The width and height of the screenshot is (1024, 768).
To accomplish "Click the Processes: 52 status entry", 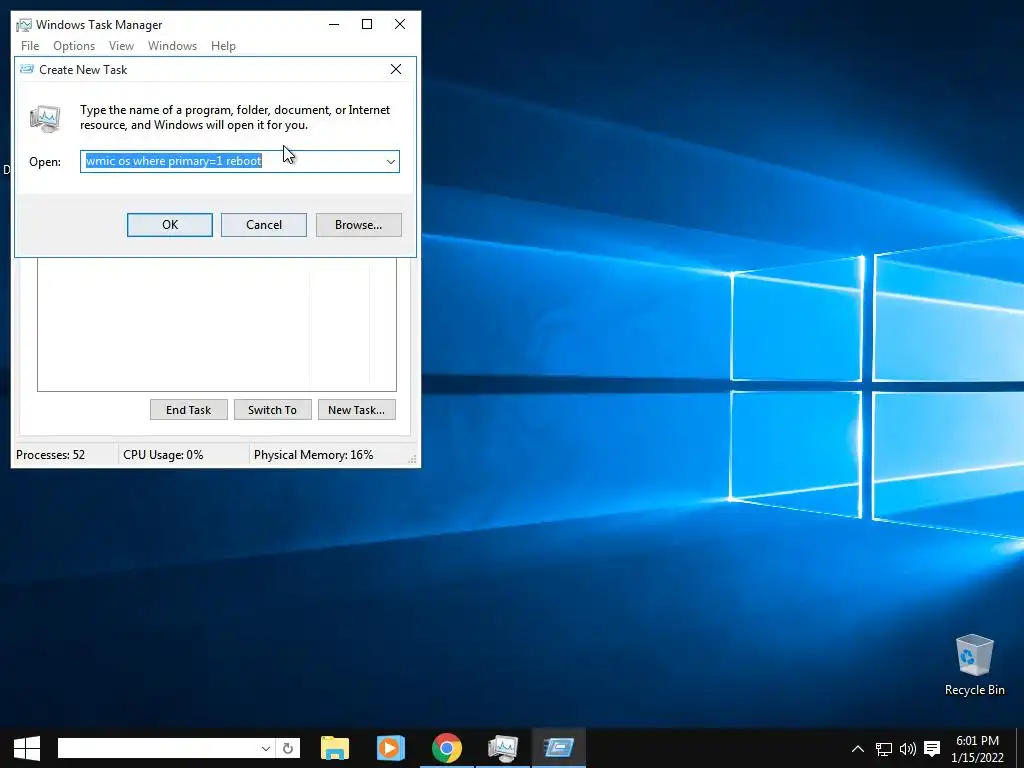I will 50,455.
